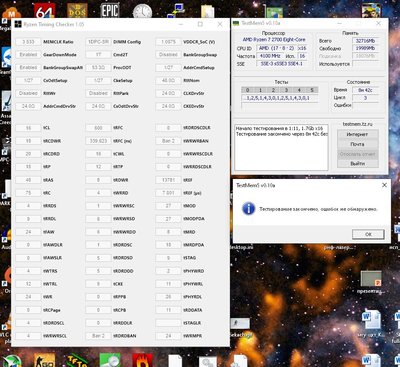Click the tREFI value field showing 13781
Screen dimensions: 400x367
pos(168,180)
